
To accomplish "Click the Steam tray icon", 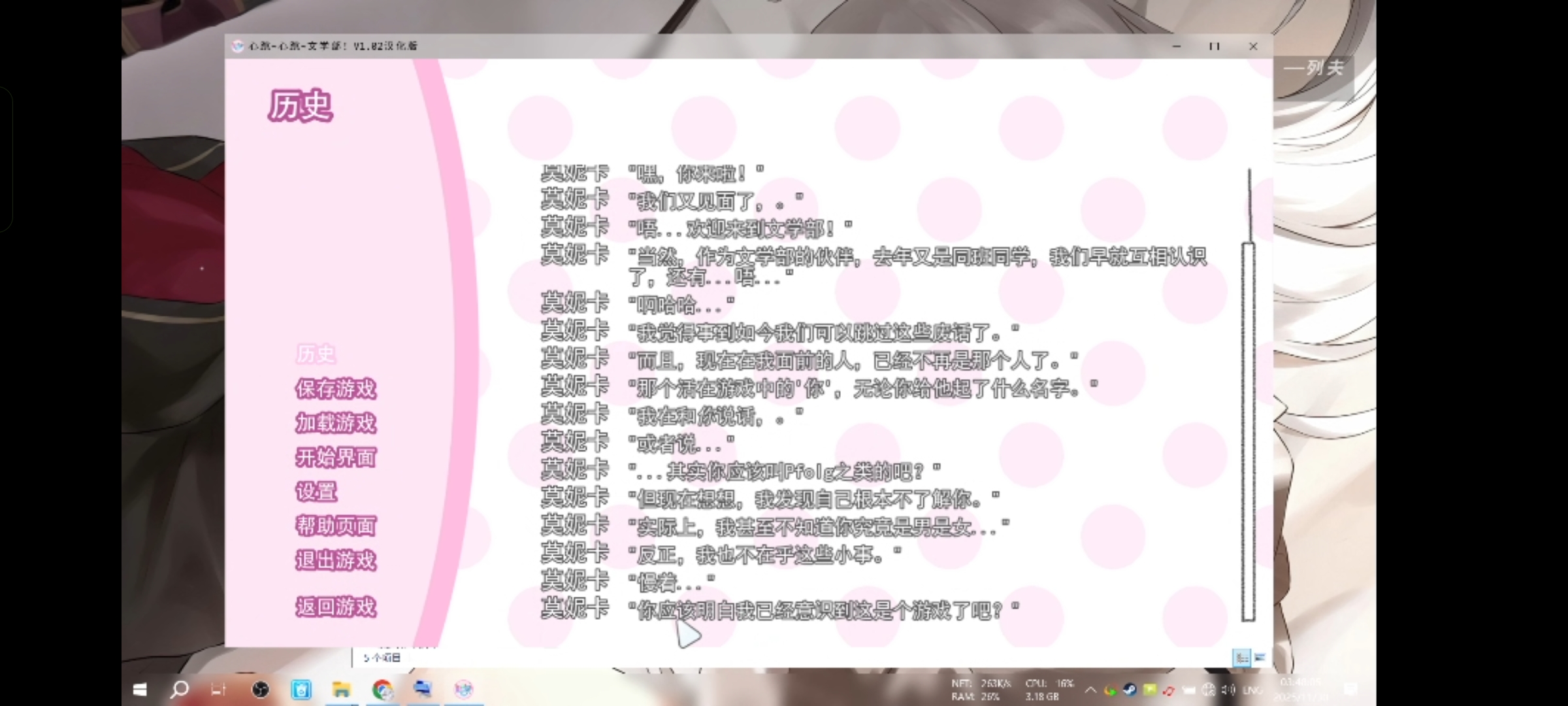I will pyautogui.click(x=1130, y=690).
